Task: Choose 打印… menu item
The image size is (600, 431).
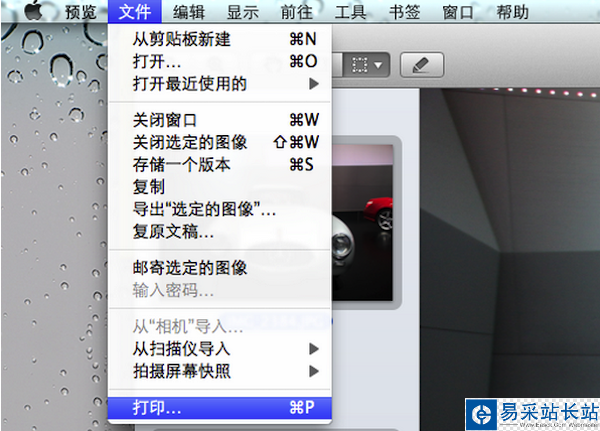Action: click(220, 408)
